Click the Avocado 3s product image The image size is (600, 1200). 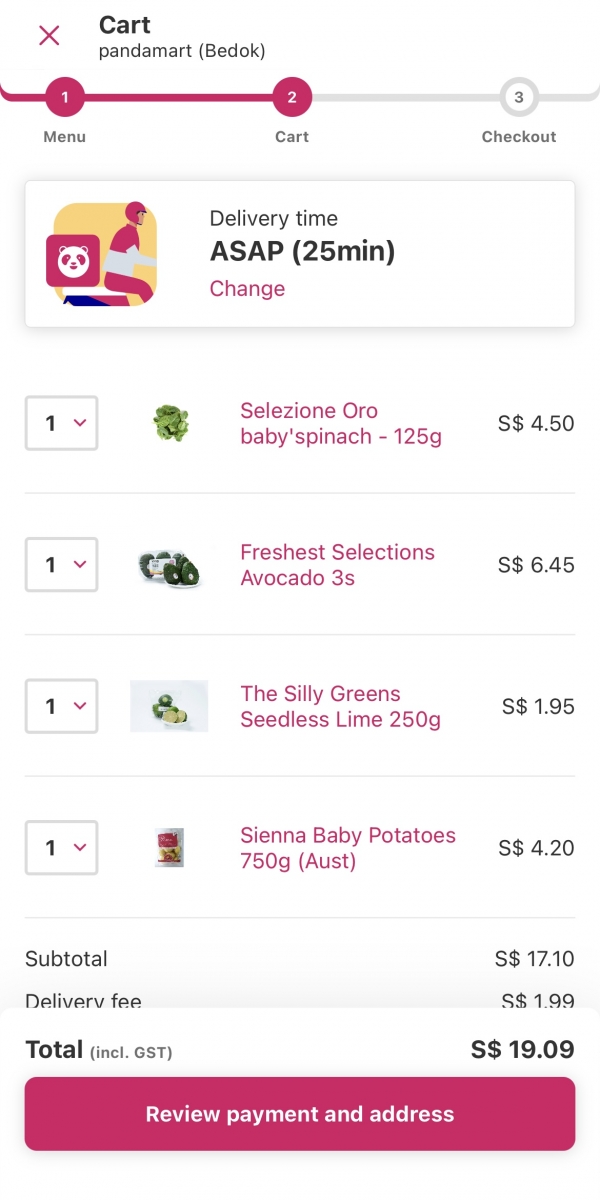coord(169,564)
